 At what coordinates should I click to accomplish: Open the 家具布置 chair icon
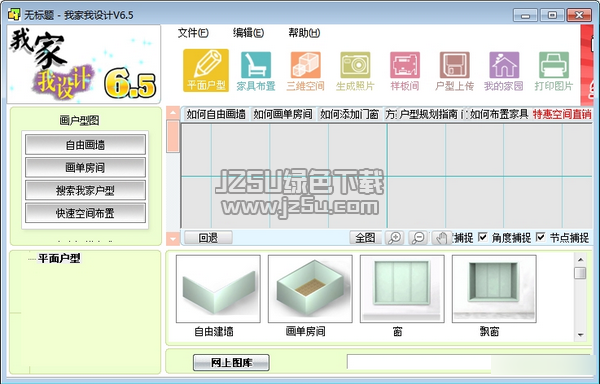(x=256, y=71)
